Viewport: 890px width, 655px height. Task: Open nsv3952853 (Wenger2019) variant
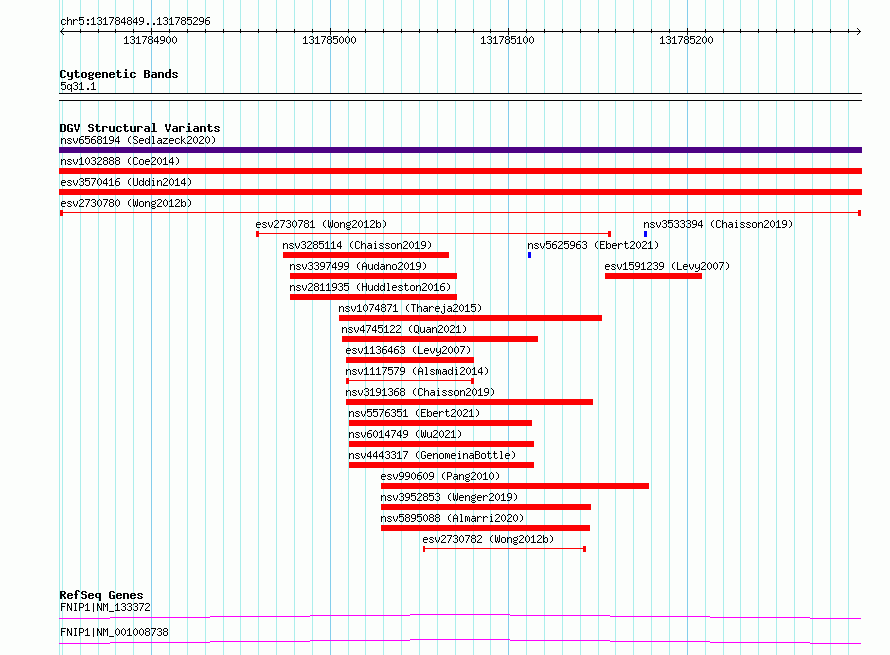(x=450, y=497)
